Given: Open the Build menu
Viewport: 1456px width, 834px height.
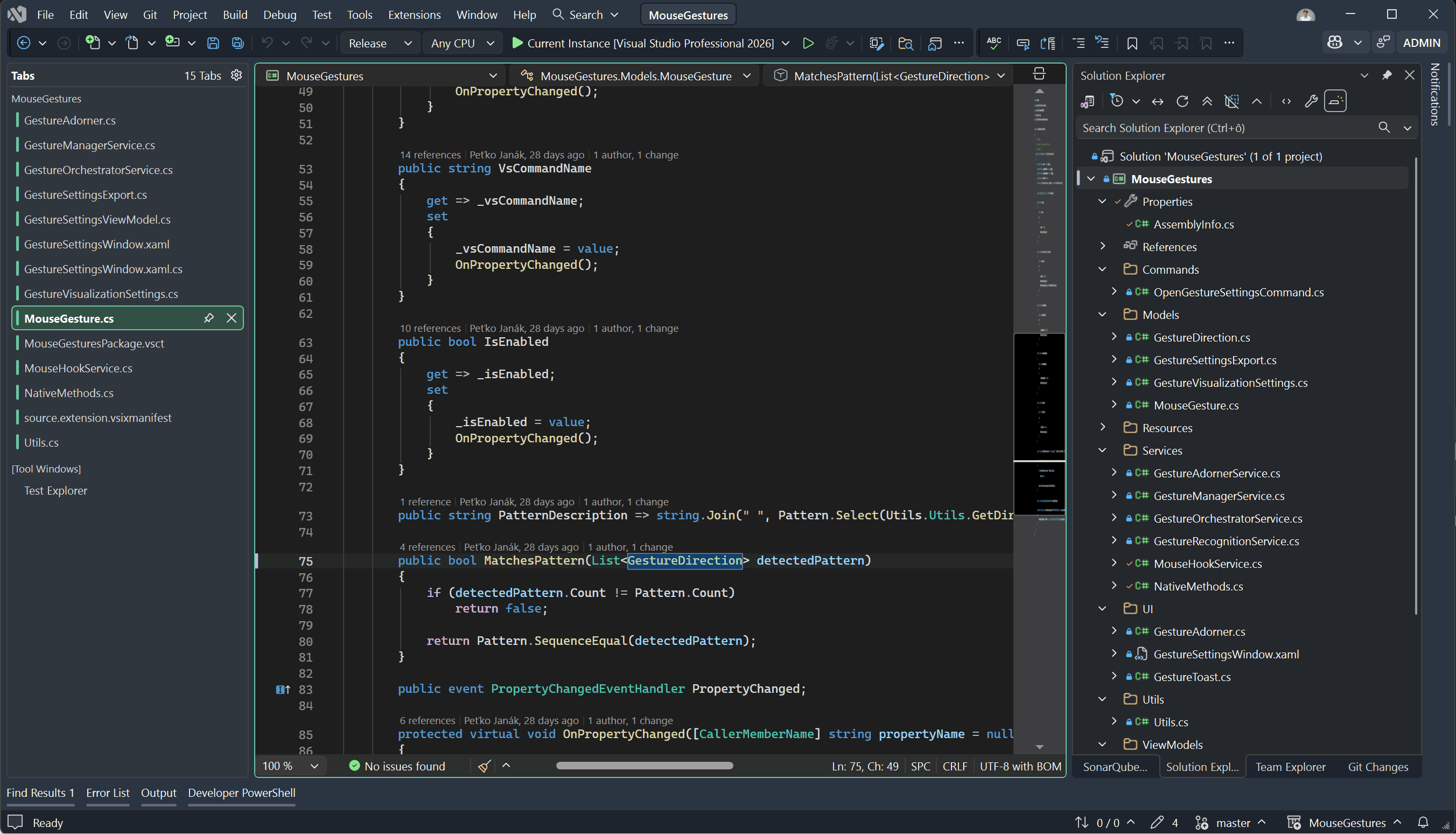Looking at the screenshot, I should 235,15.
